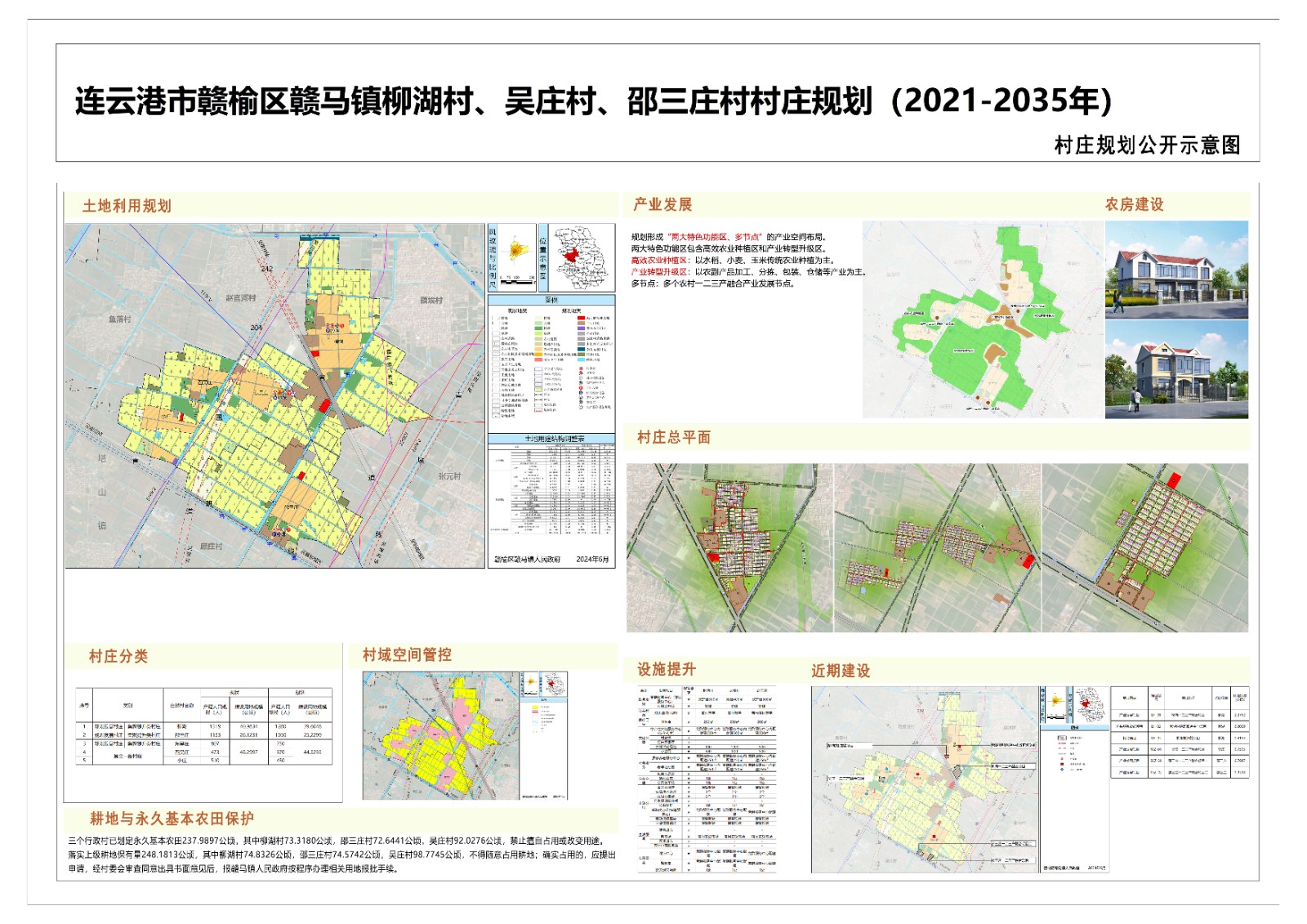Click the paragraph line starting 落实上级耕地保有量
This screenshot has width=1307, height=924.
341,855
